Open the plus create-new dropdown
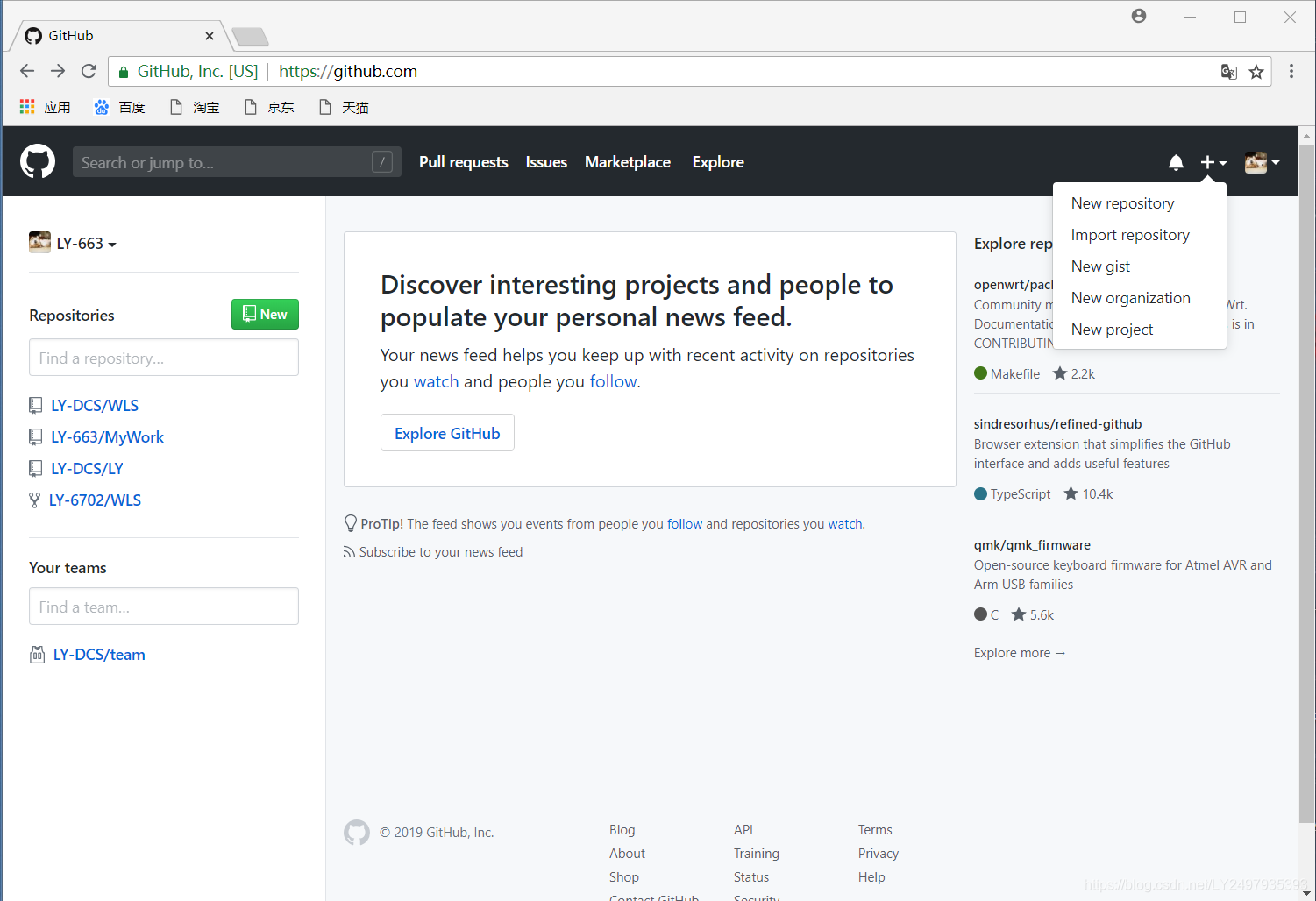This screenshot has width=1316, height=901. coord(1213,162)
